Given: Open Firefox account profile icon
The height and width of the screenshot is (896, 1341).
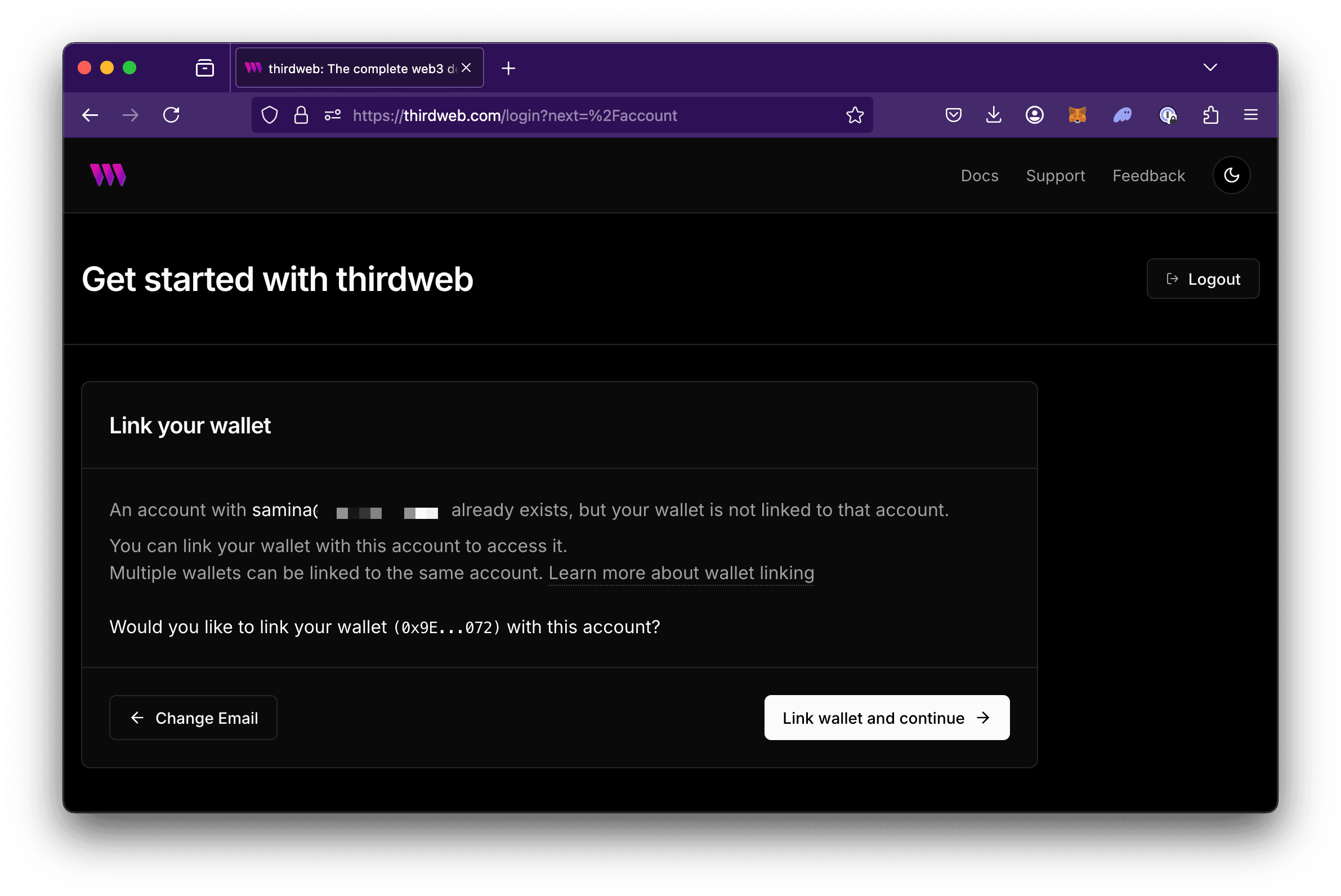Looking at the screenshot, I should click(x=1034, y=115).
